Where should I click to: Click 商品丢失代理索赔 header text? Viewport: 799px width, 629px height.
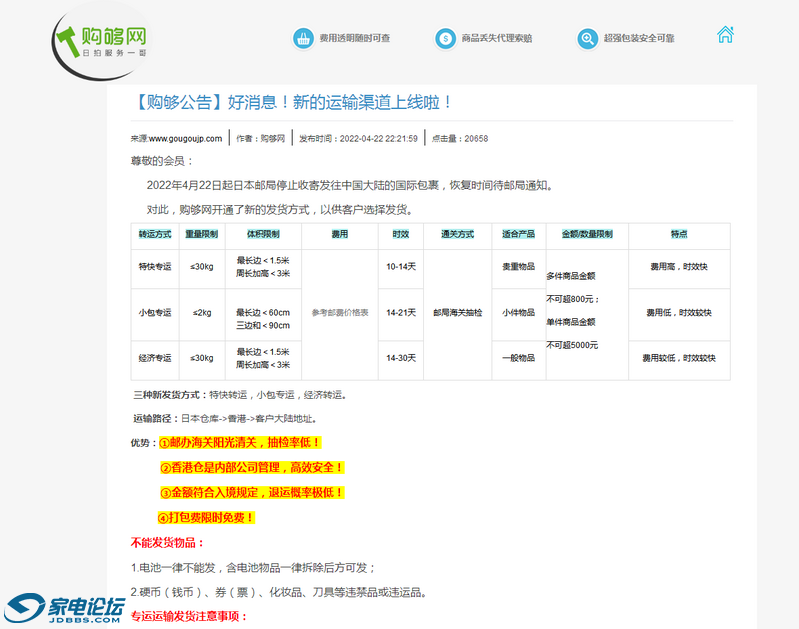[x=496, y=38]
